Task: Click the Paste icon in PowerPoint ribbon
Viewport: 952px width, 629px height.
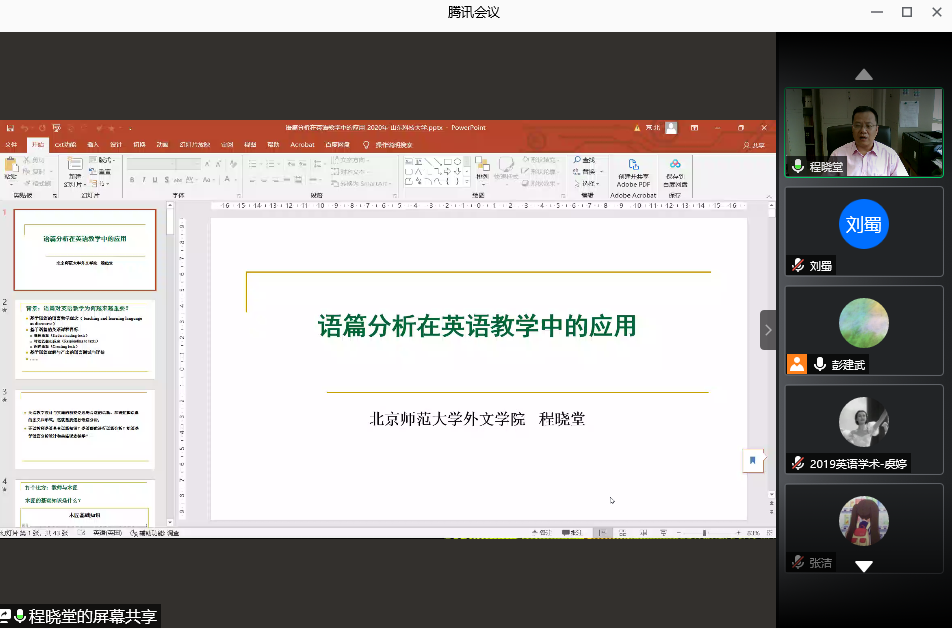Action: [x=11, y=168]
